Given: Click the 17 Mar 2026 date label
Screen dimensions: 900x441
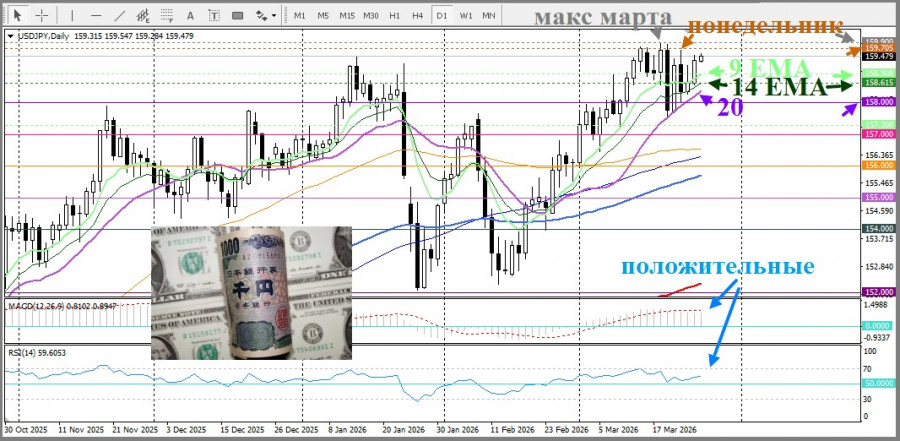Looking at the screenshot, I should [x=674, y=430].
